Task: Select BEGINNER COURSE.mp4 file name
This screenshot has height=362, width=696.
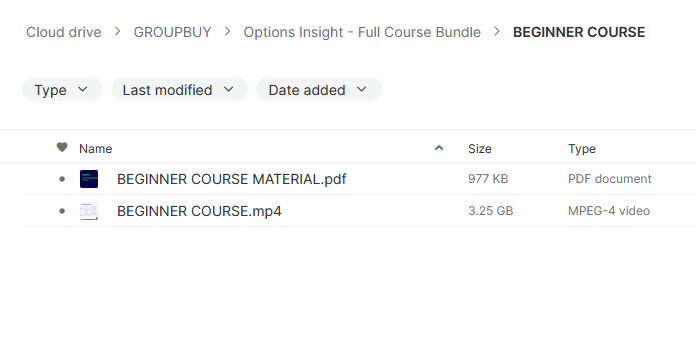Action: pos(199,211)
